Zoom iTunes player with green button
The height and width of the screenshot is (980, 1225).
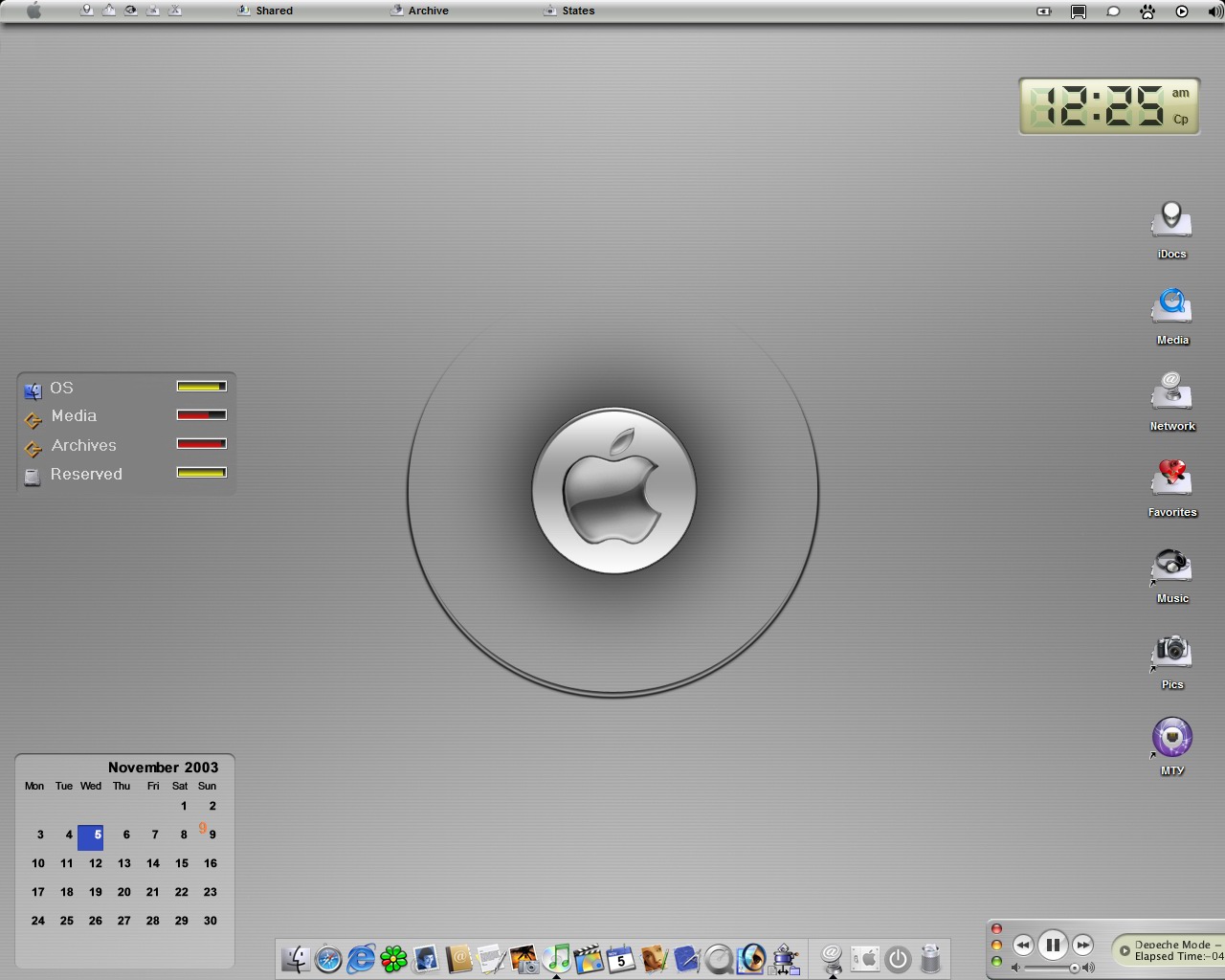996,962
